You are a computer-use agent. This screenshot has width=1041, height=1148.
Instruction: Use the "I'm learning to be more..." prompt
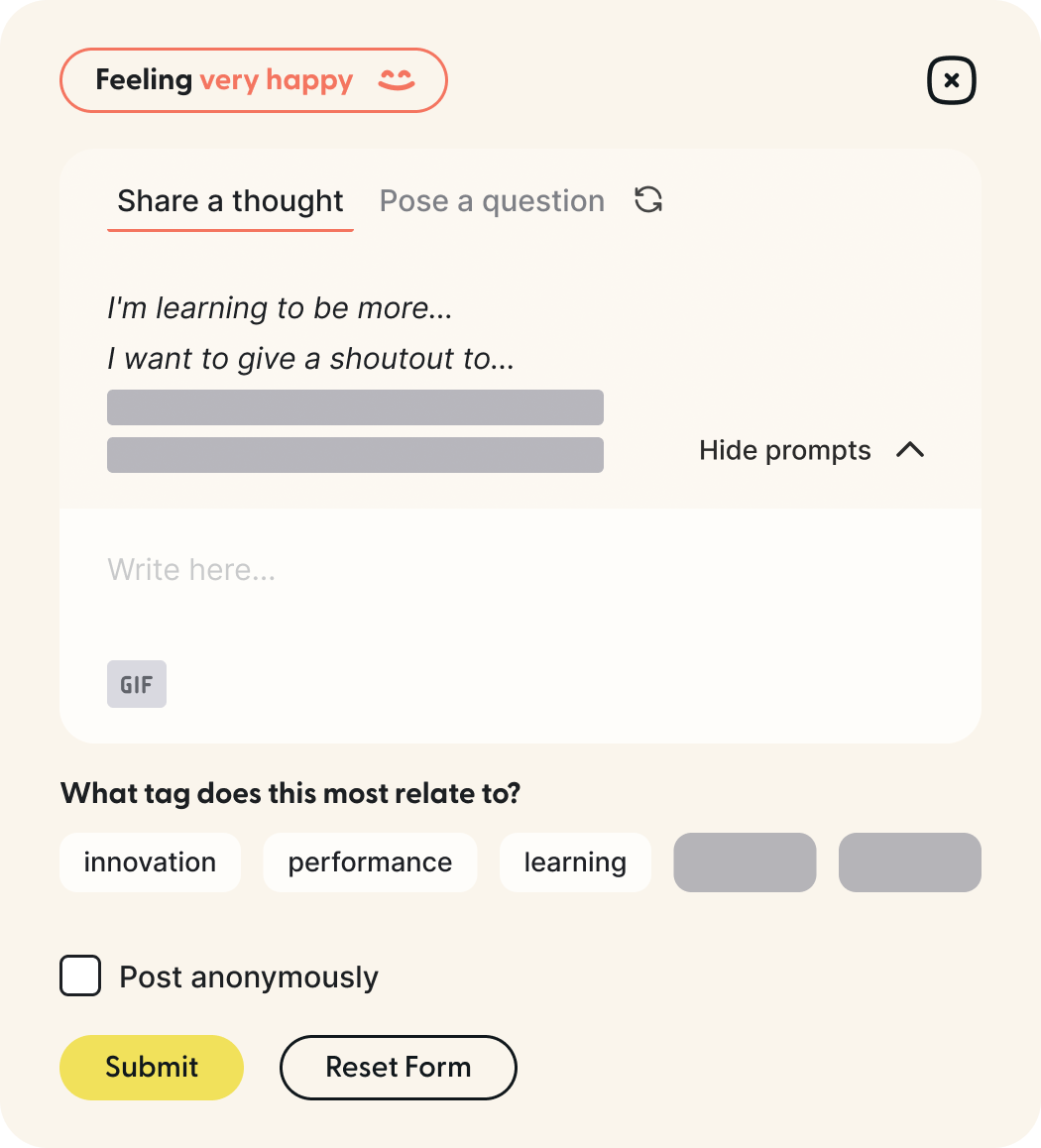click(280, 308)
